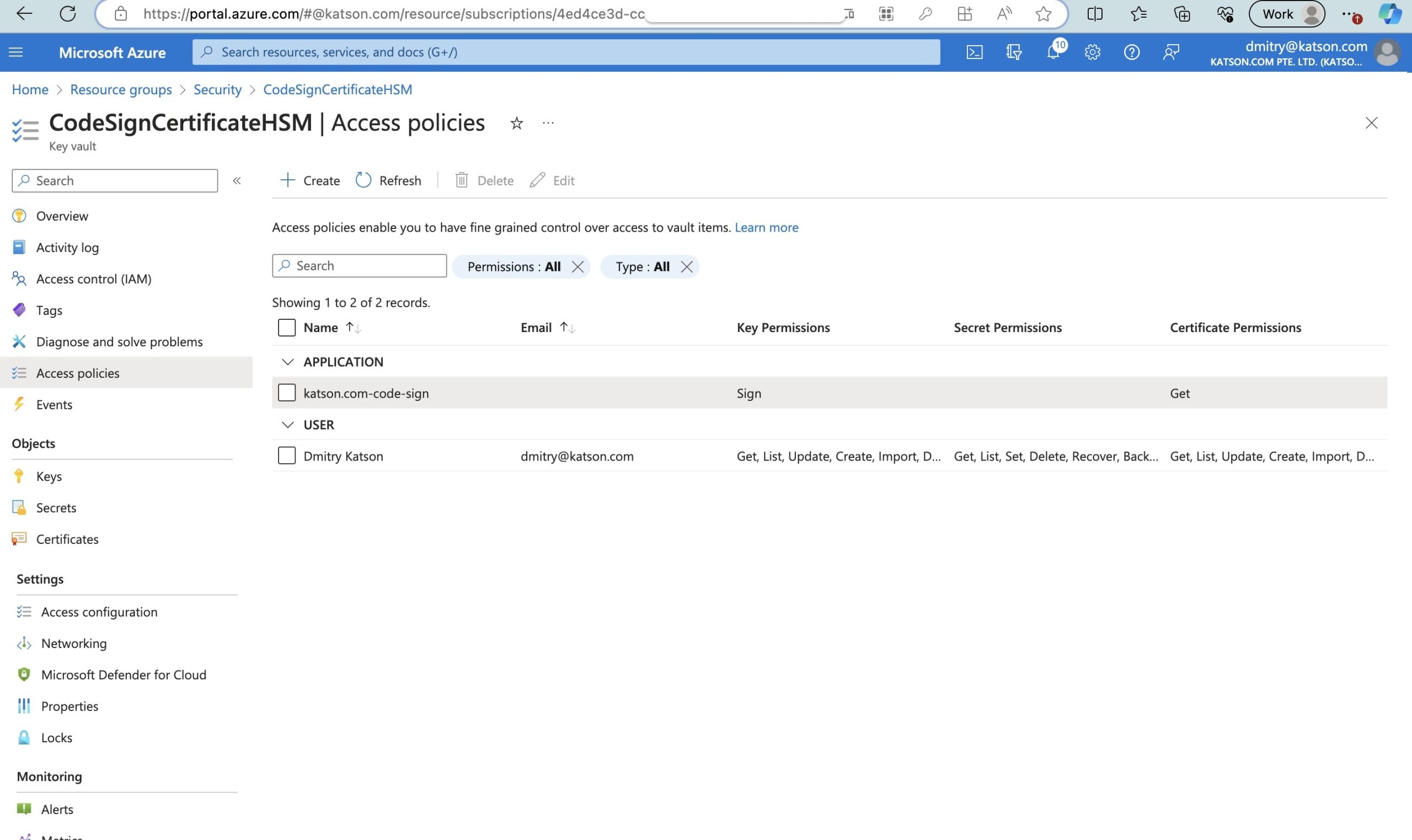1412x840 pixels.
Task: Click the Refresh toolbar button
Action: tap(388, 180)
